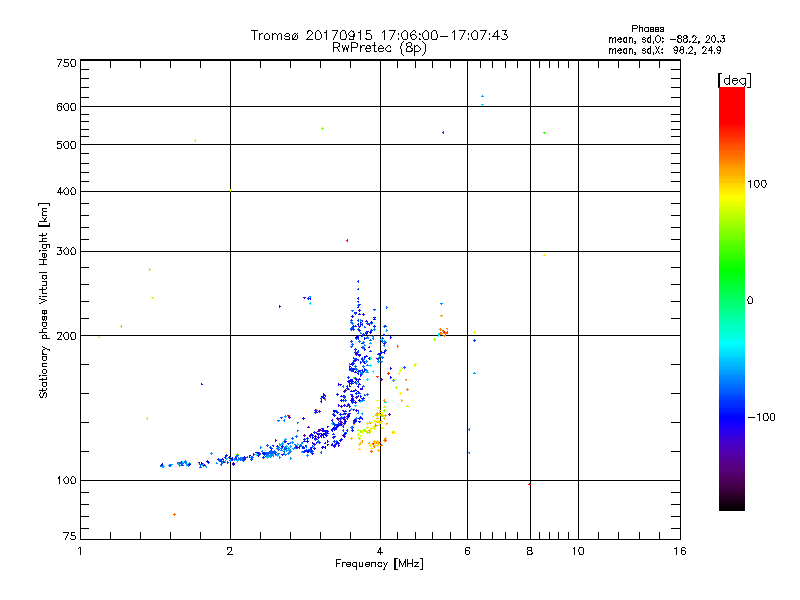This screenshot has height=600, width=800.
Task: Click the green middle of the phase colorbar
Action: click(732, 286)
